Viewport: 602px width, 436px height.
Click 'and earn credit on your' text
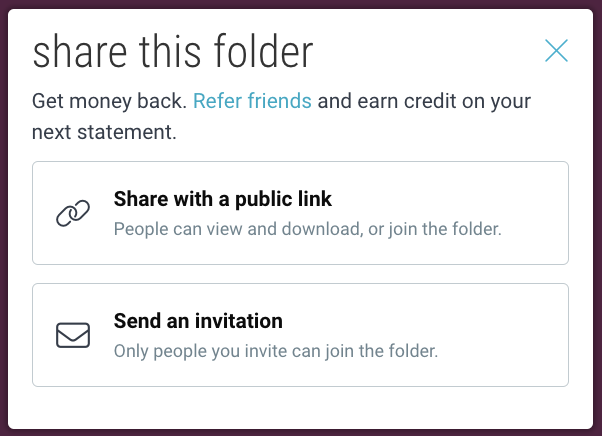pos(424,101)
